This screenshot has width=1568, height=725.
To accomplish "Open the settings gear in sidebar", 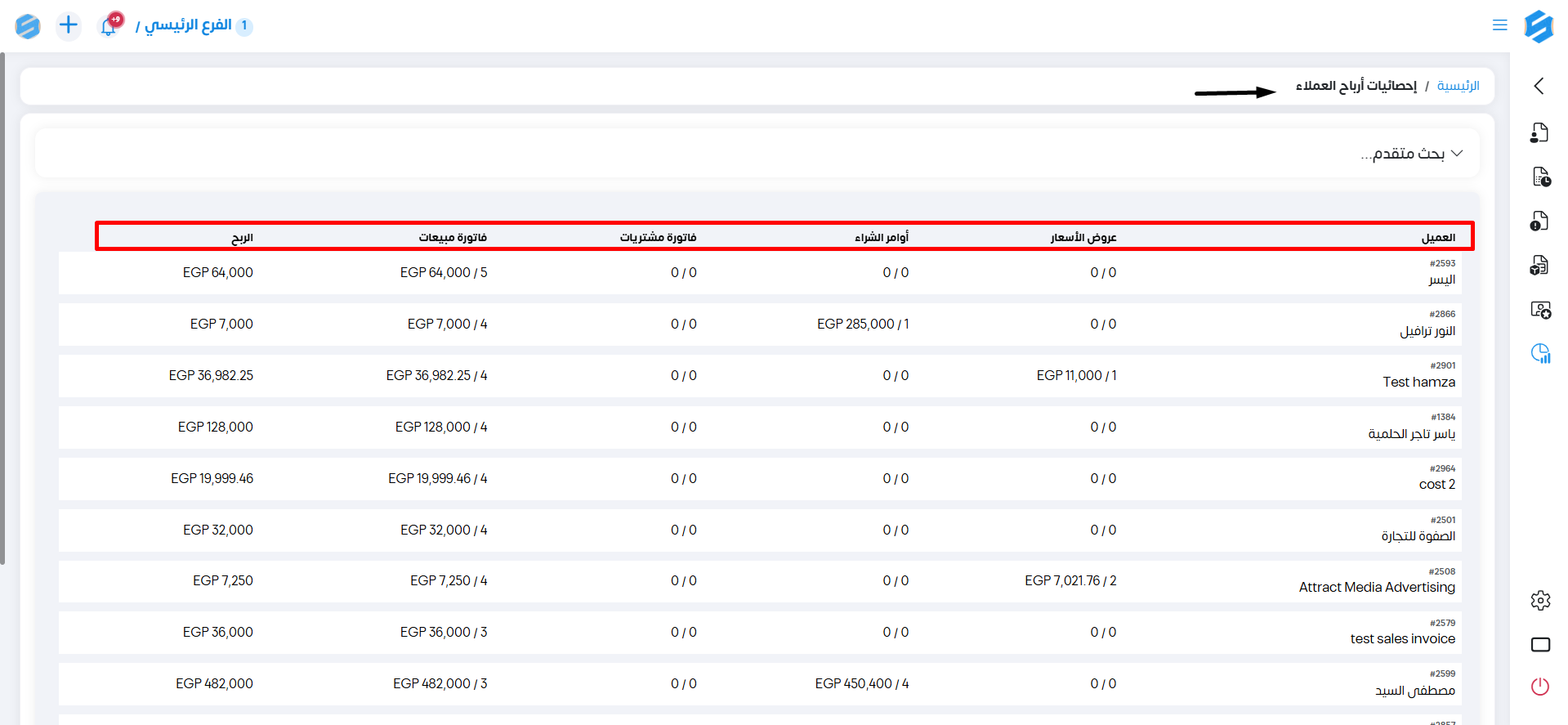I will point(1540,601).
